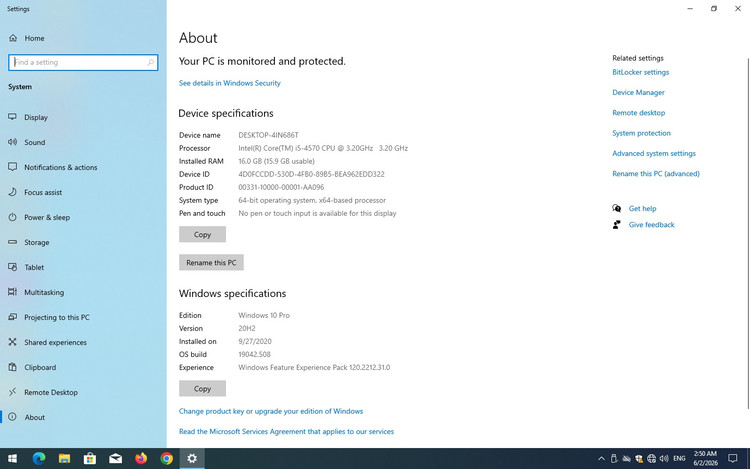The width and height of the screenshot is (750, 469).
Task: Click the tray network globe icon
Action: tap(651, 458)
